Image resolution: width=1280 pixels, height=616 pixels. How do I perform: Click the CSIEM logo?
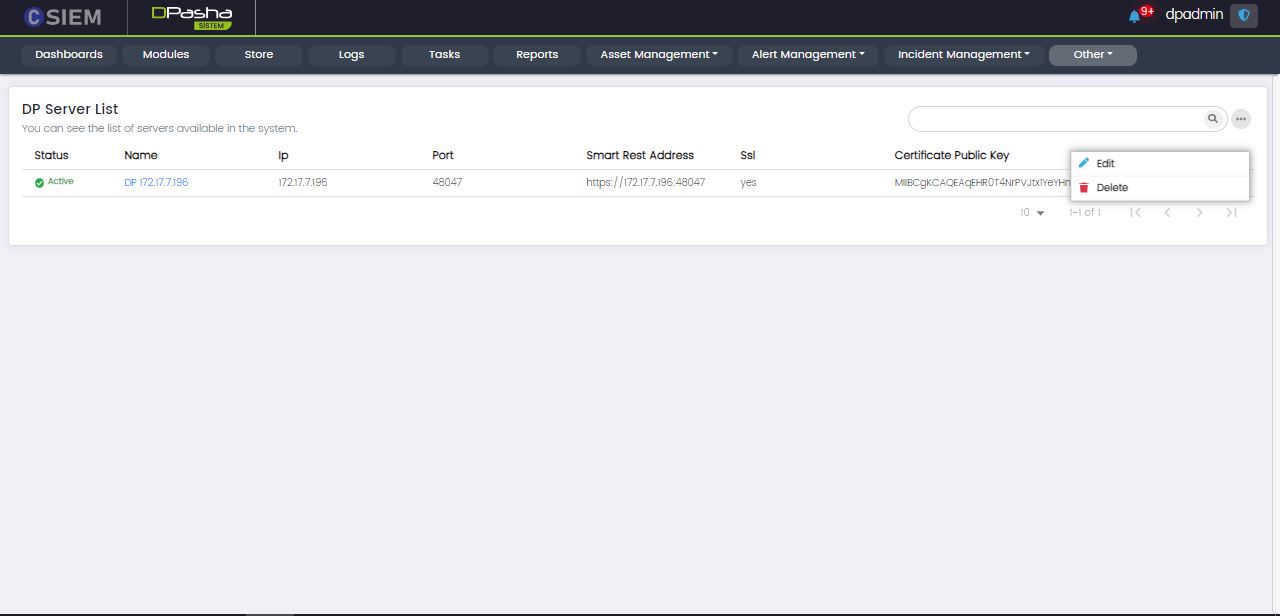pyautogui.click(x=63, y=17)
